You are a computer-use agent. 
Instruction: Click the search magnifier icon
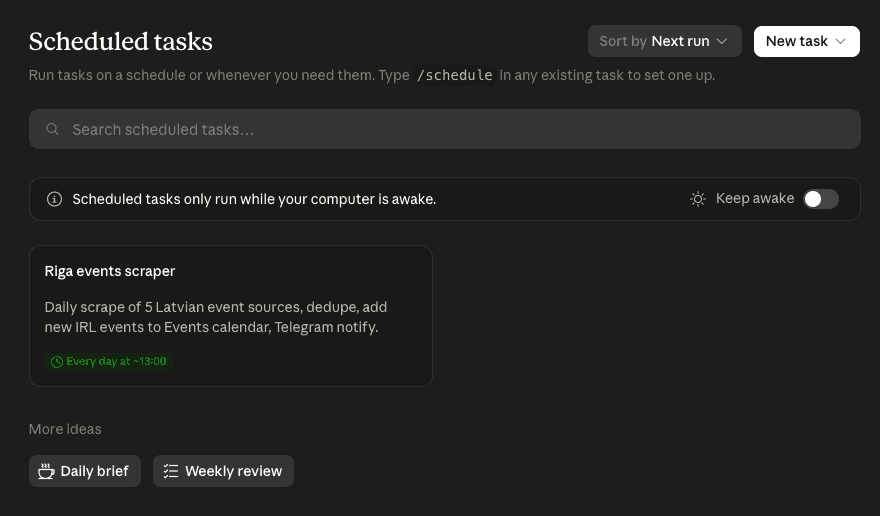52,129
